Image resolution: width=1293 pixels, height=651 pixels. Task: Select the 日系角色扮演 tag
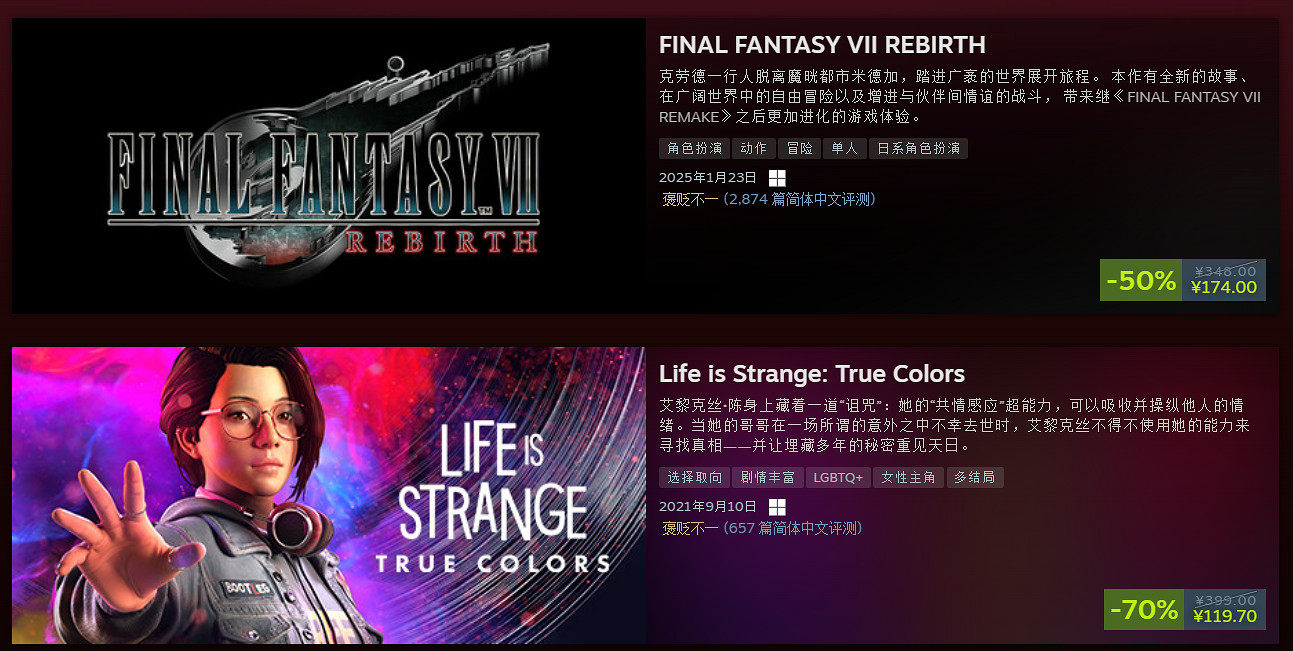point(918,149)
